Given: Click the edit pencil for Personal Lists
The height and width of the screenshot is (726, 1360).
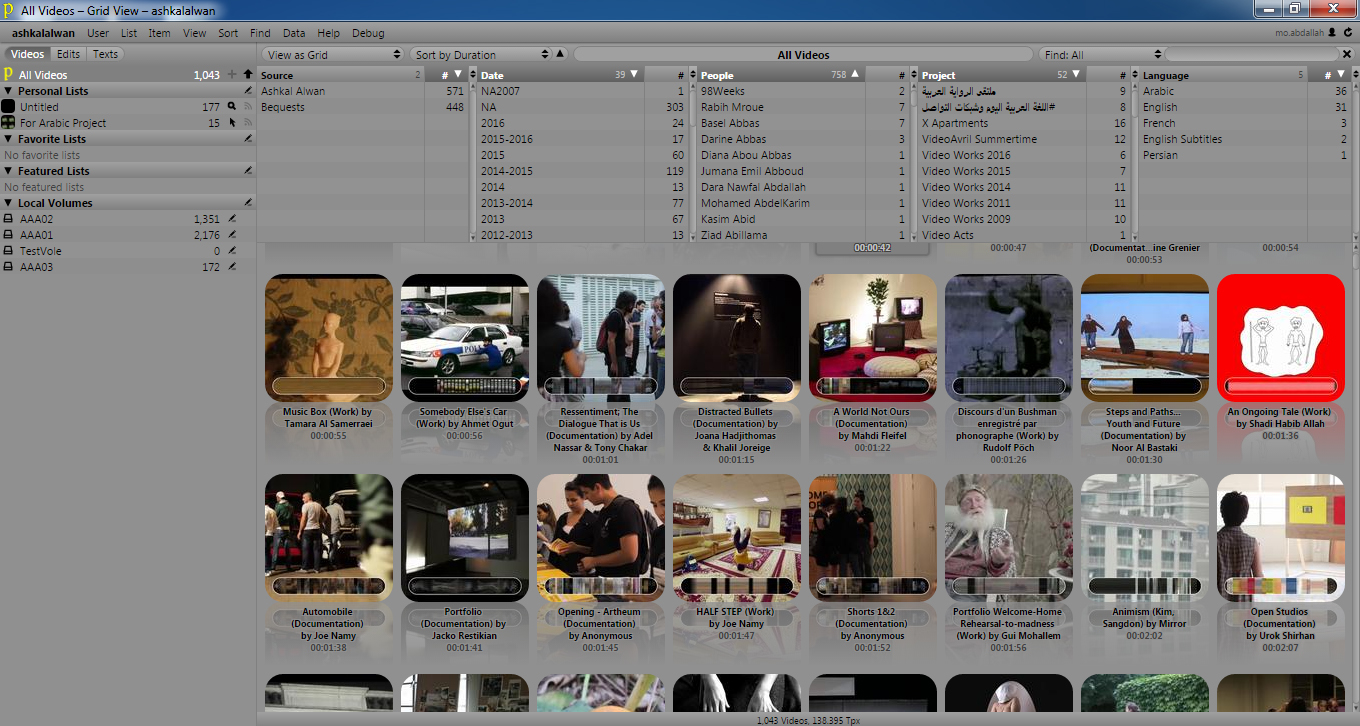Looking at the screenshot, I should click(x=248, y=91).
